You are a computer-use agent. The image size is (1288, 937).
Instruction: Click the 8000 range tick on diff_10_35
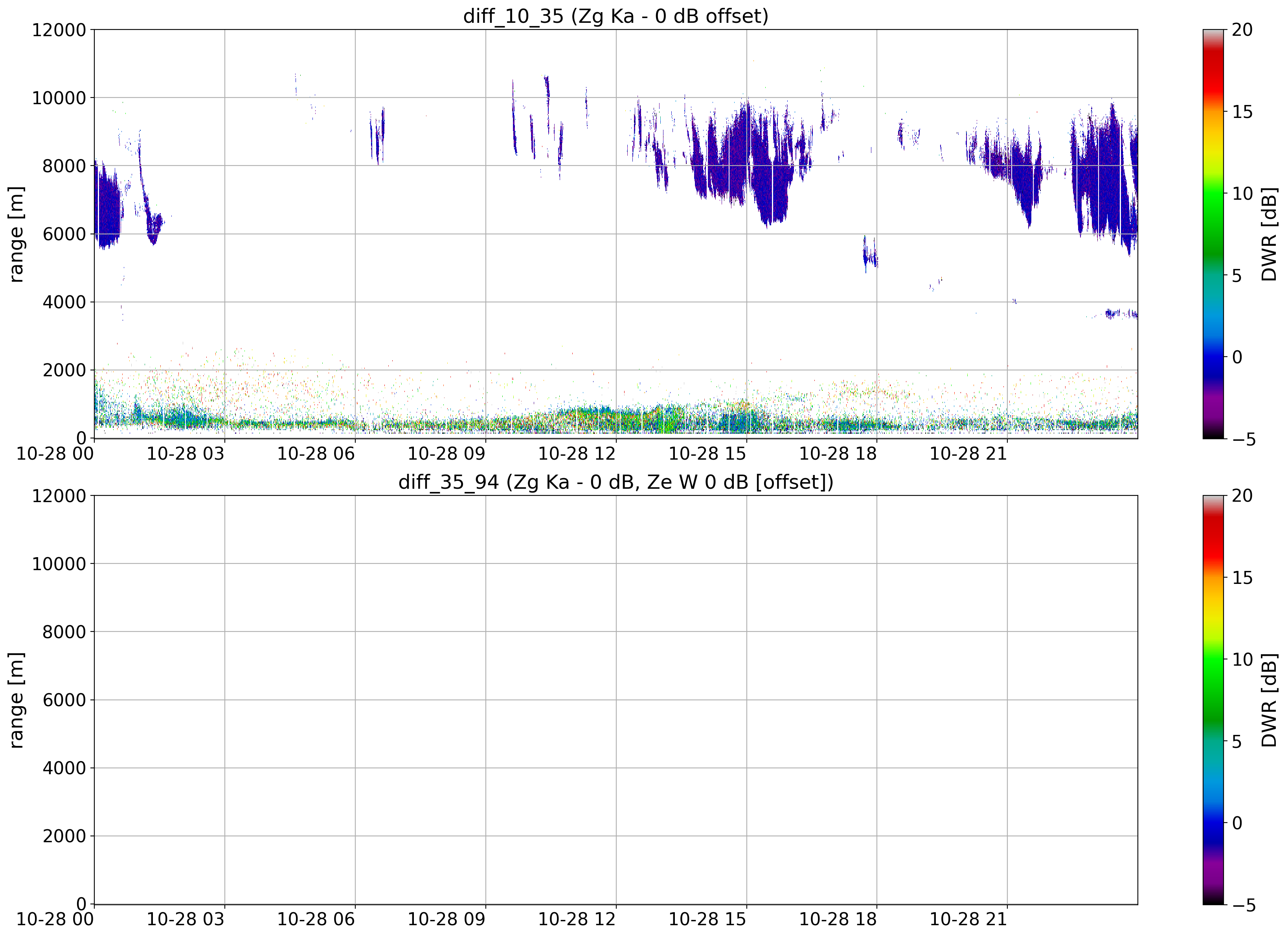click(64, 166)
